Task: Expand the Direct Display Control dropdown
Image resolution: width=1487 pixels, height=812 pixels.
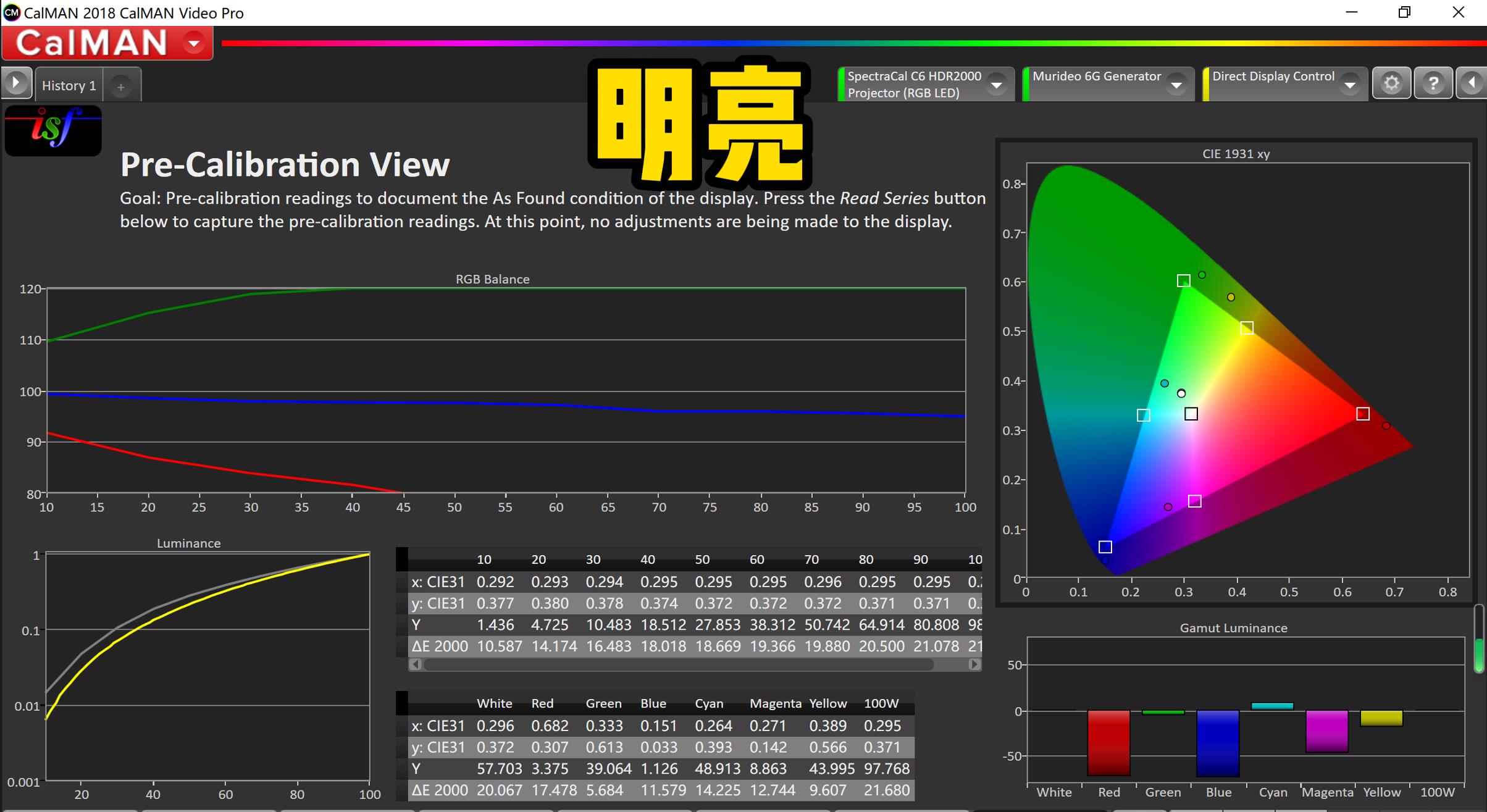Action: pyautogui.click(x=1349, y=84)
